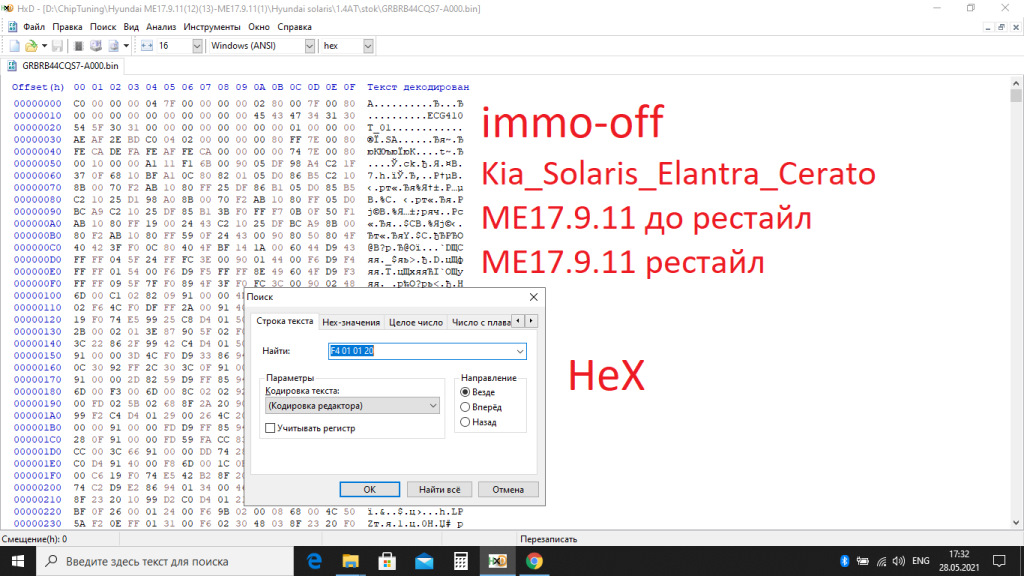This screenshot has height=576, width=1024.
Task: Click the battery tray icon
Action: click(863, 561)
